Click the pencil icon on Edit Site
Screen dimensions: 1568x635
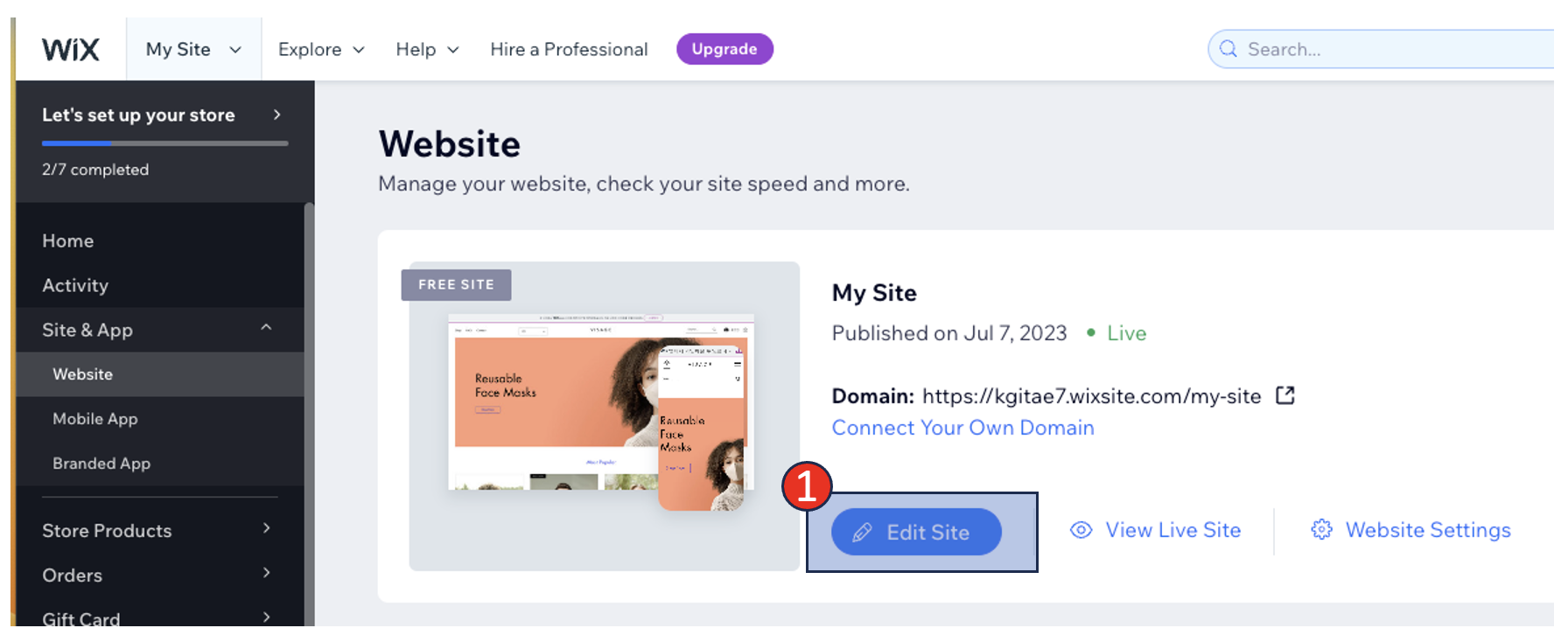pyautogui.click(x=862, y=532)
